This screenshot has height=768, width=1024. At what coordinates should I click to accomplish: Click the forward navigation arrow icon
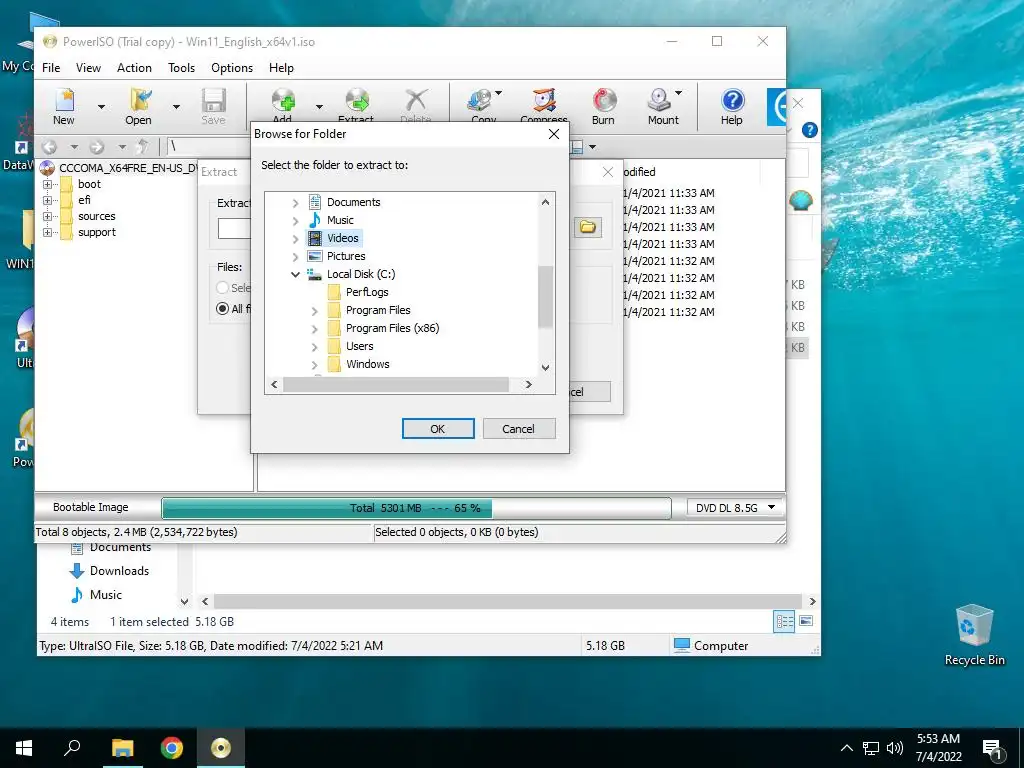(x=97, y=147)
